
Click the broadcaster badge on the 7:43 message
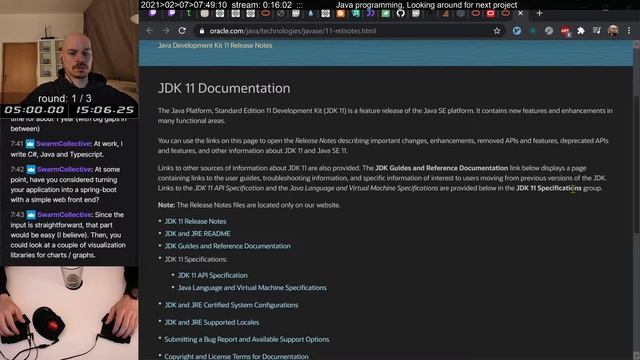point(31,215)
